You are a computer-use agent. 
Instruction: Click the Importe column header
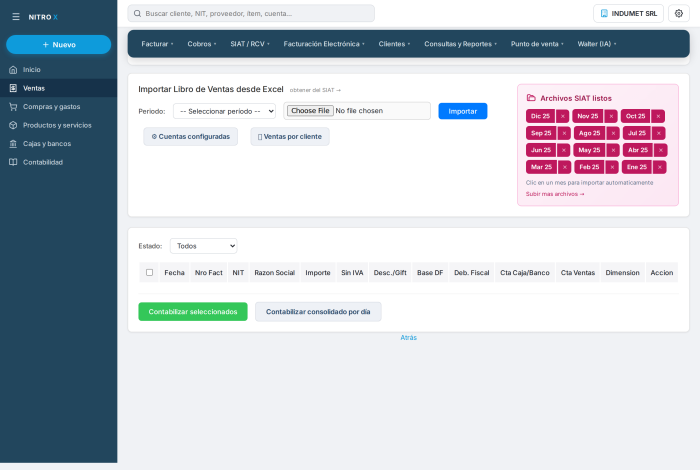(318, 273)
